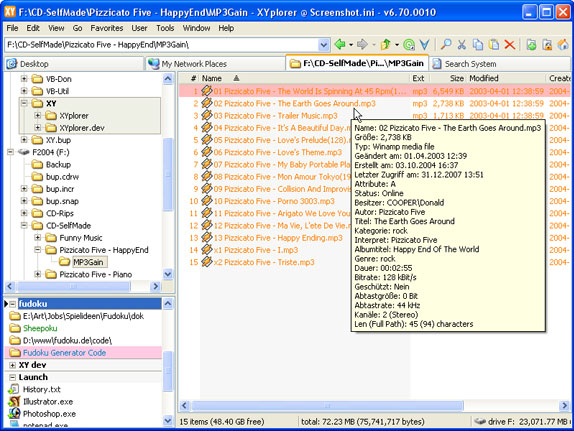Open Find Files with the magnifier icon

coord(446,45)
